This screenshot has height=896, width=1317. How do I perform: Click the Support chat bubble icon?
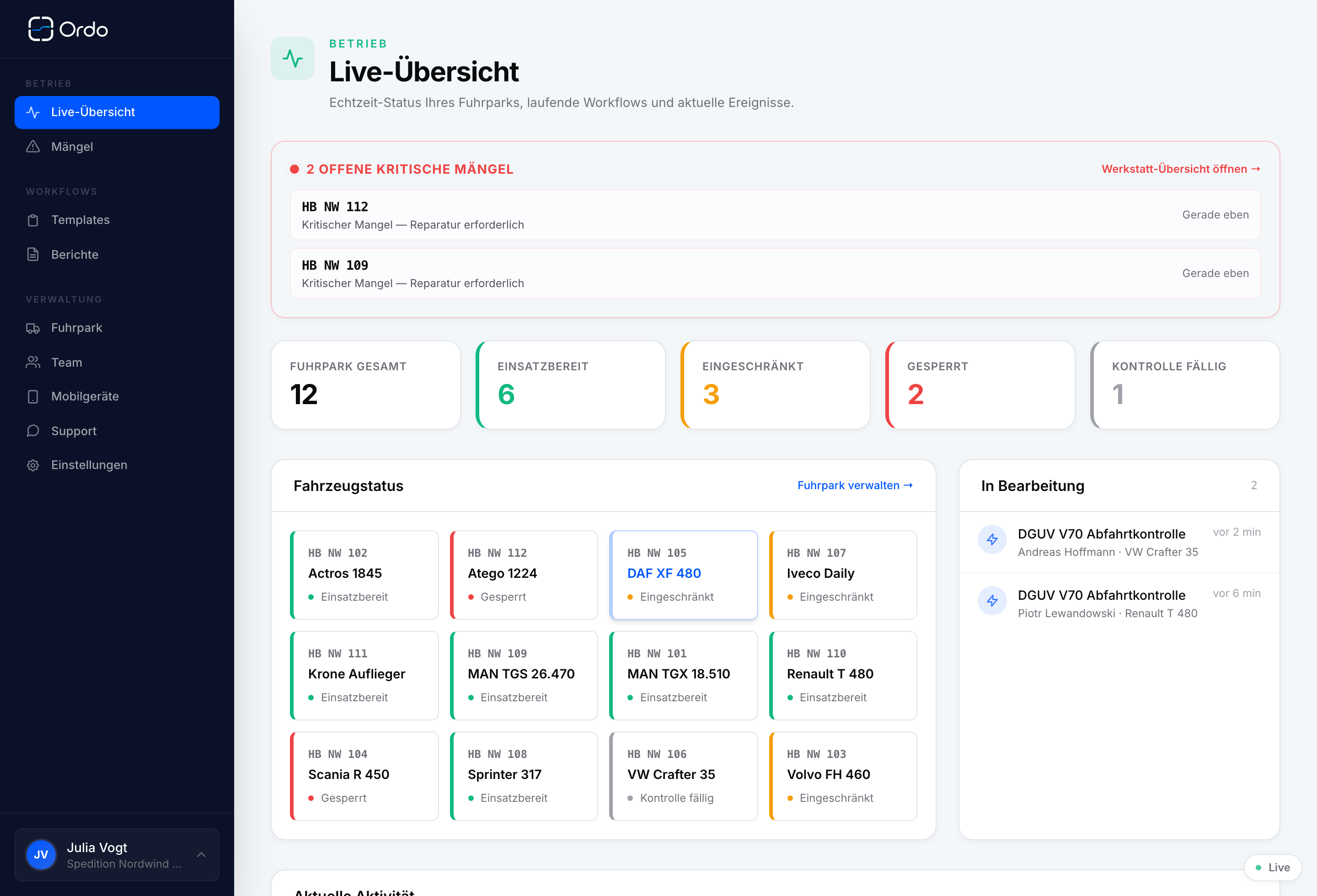[x=33, y=431]
